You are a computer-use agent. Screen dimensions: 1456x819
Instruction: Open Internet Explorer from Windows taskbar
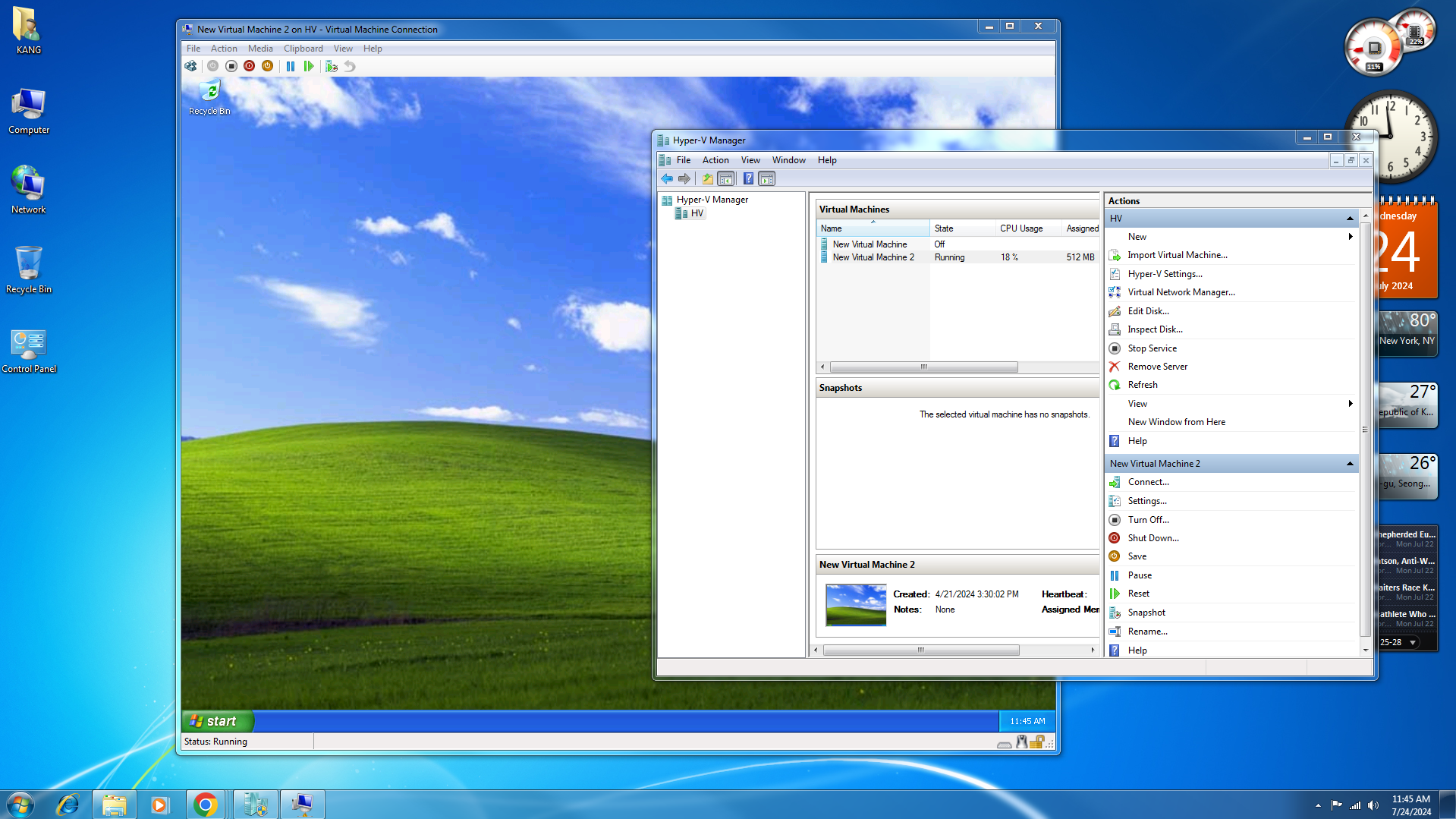point(68,805)
